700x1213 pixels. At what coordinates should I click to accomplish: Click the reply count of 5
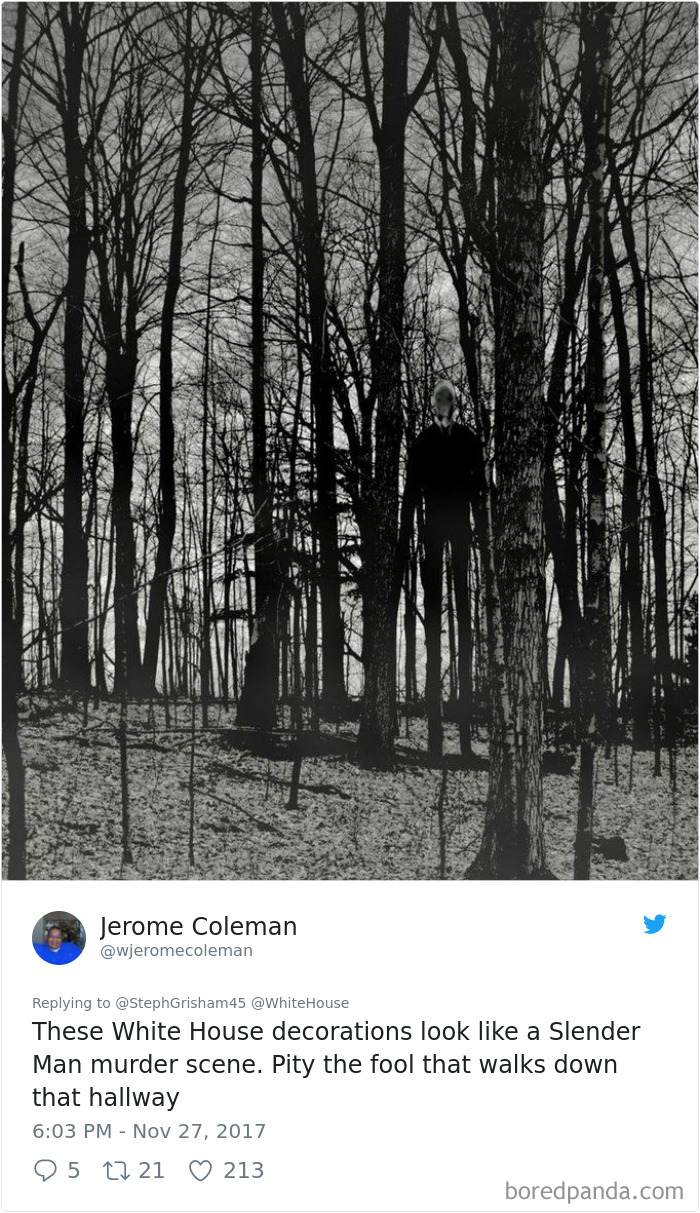point(73,1170)
